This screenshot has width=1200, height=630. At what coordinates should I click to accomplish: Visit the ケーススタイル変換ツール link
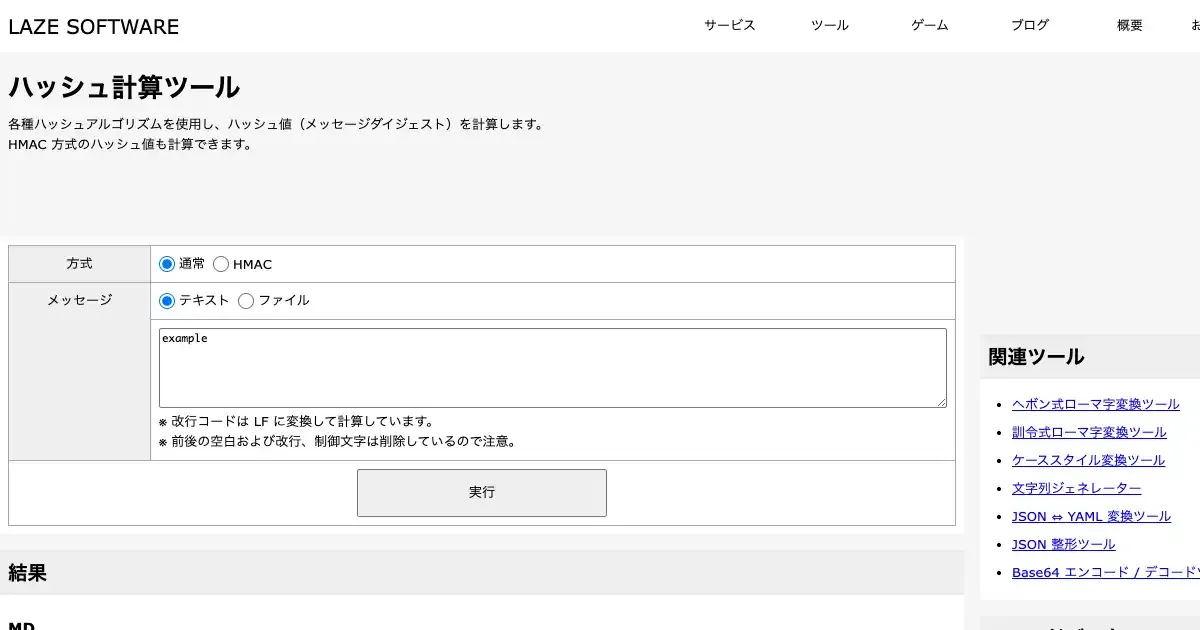click(x=1088, y=460)
